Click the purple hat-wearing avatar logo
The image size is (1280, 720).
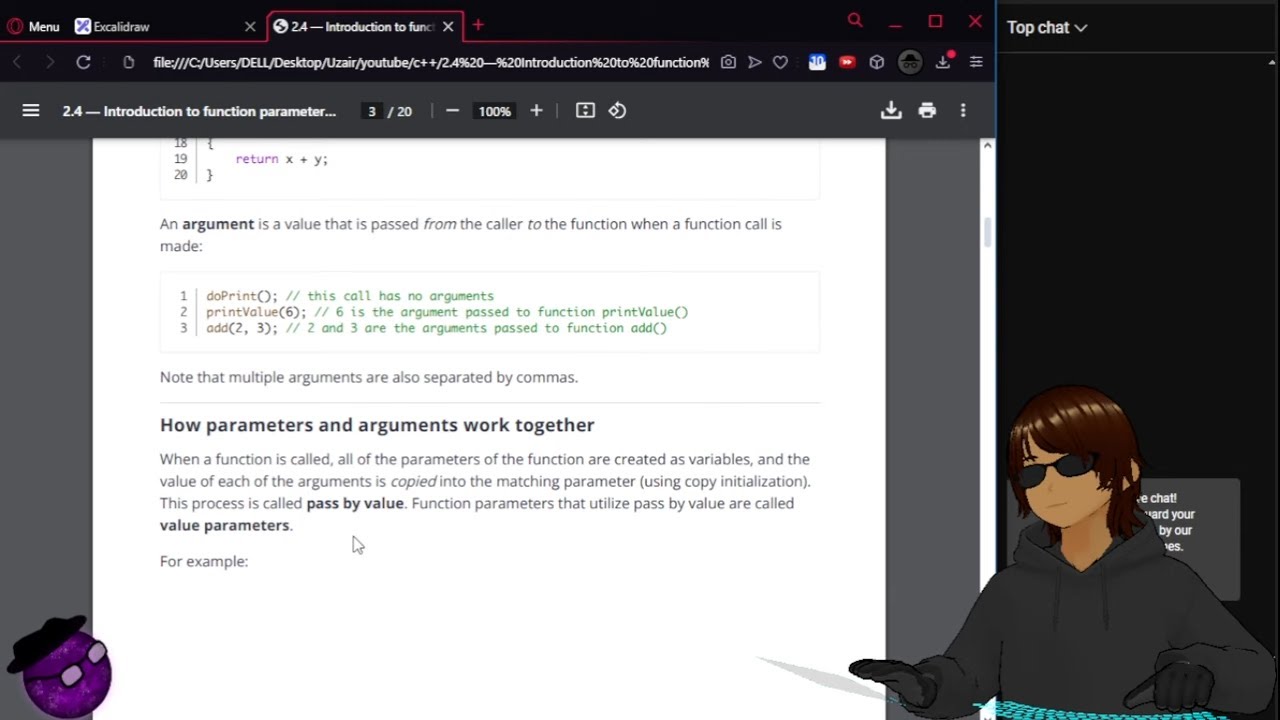62,667
